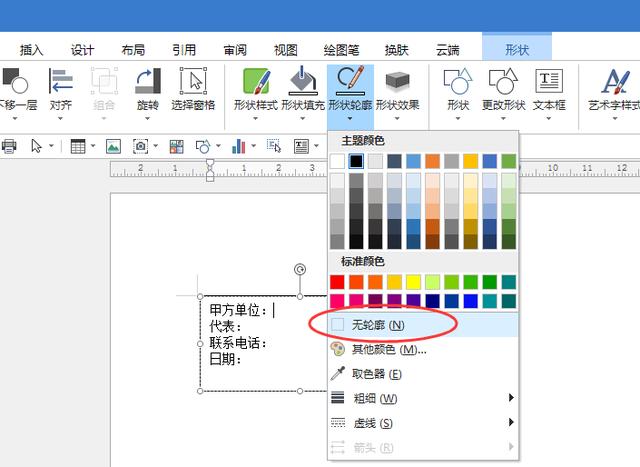Open dropdown arrow next to chart icon
640x467 pixels.
253,145
